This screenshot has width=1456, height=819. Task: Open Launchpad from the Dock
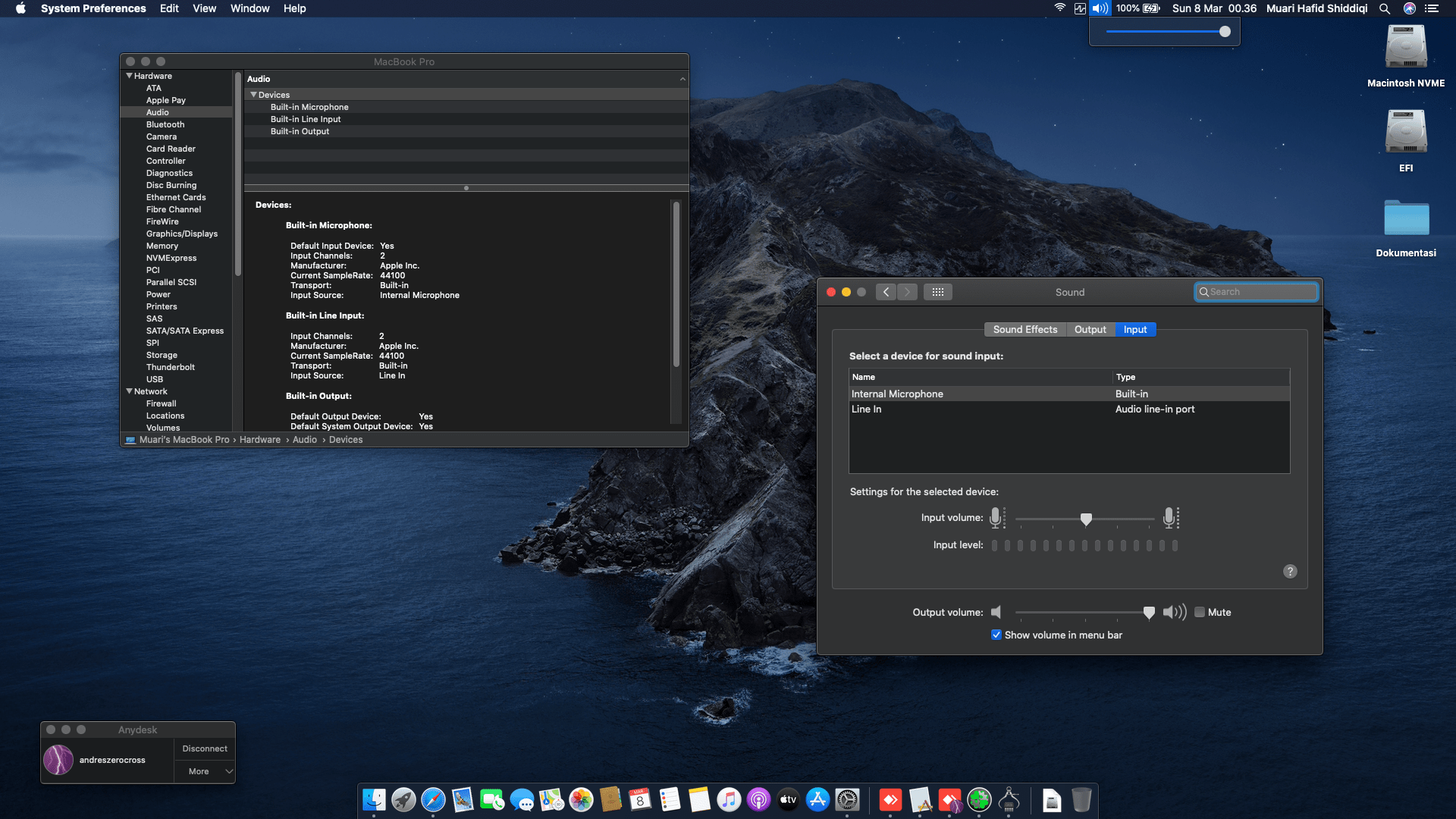point(403,800)
